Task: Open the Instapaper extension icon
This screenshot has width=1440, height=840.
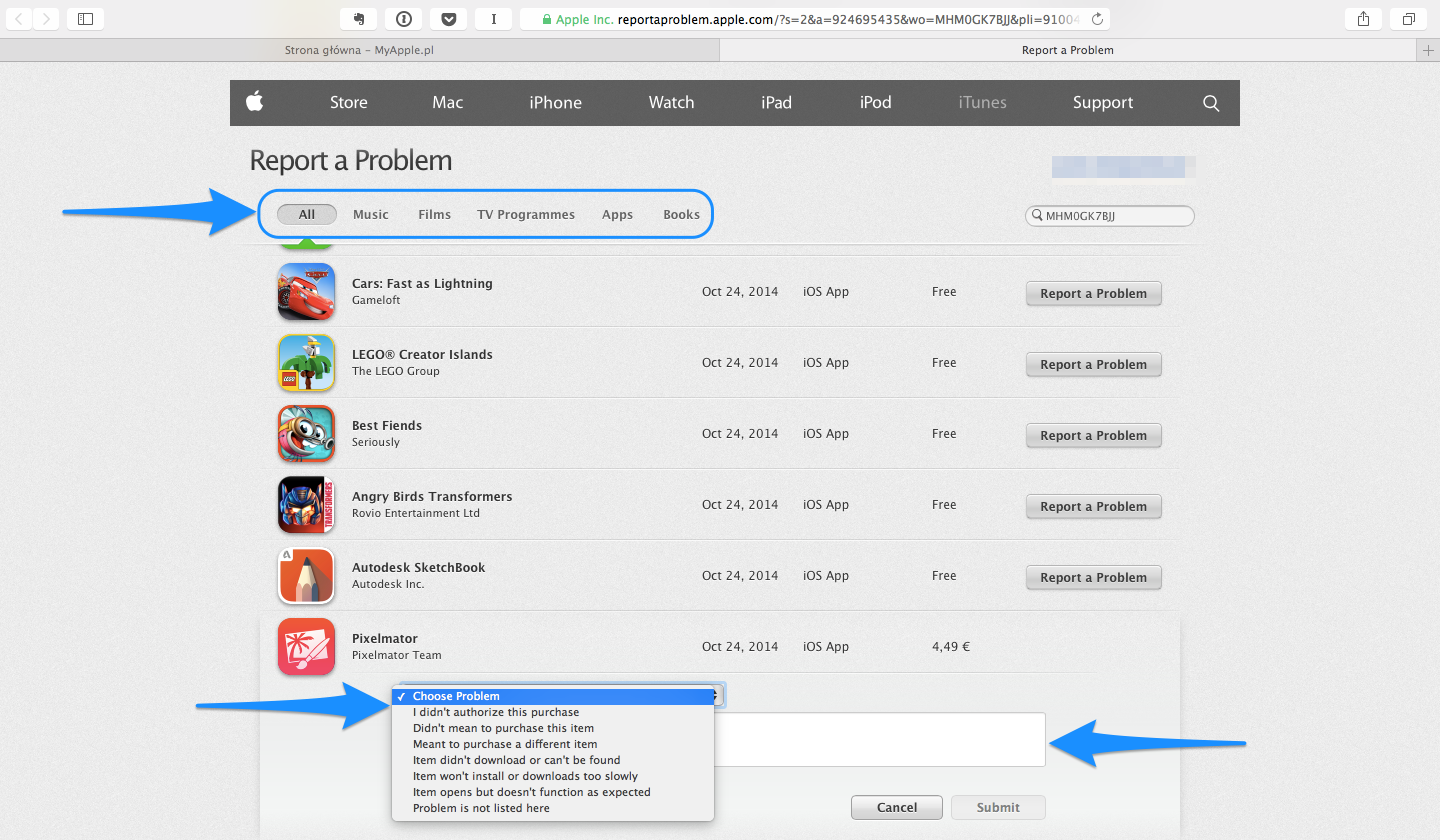Action: (x=493, y=18)
